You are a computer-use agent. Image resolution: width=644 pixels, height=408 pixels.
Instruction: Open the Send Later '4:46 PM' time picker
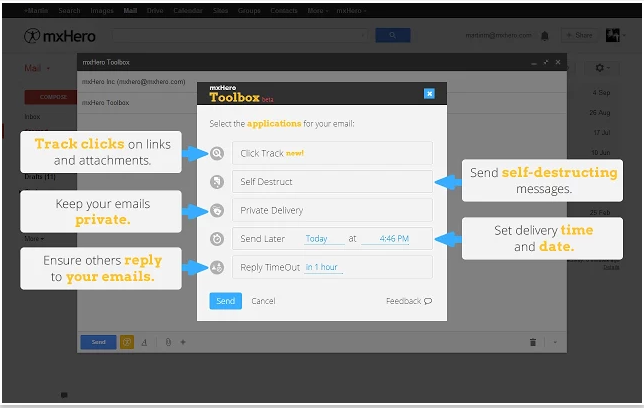(x=385, y=239)
